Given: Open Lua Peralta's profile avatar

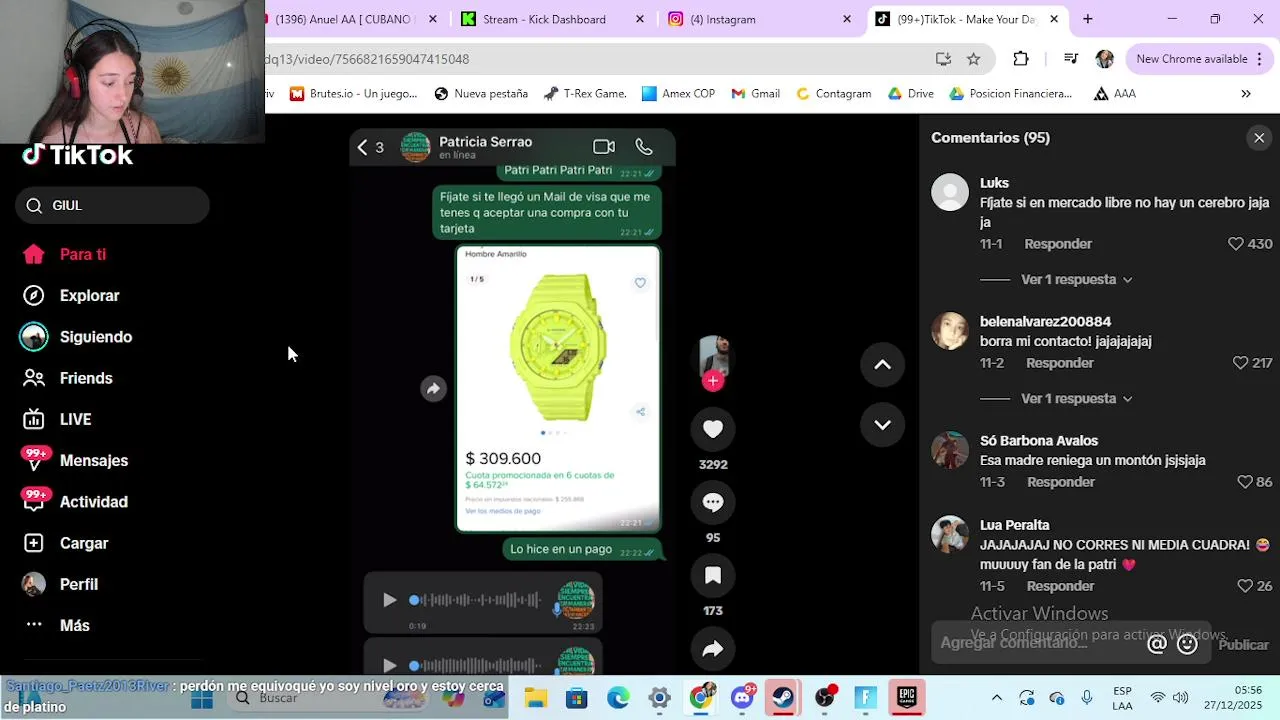Looking at the screenshot, I should pyautogui.click(x=950, y=534).
